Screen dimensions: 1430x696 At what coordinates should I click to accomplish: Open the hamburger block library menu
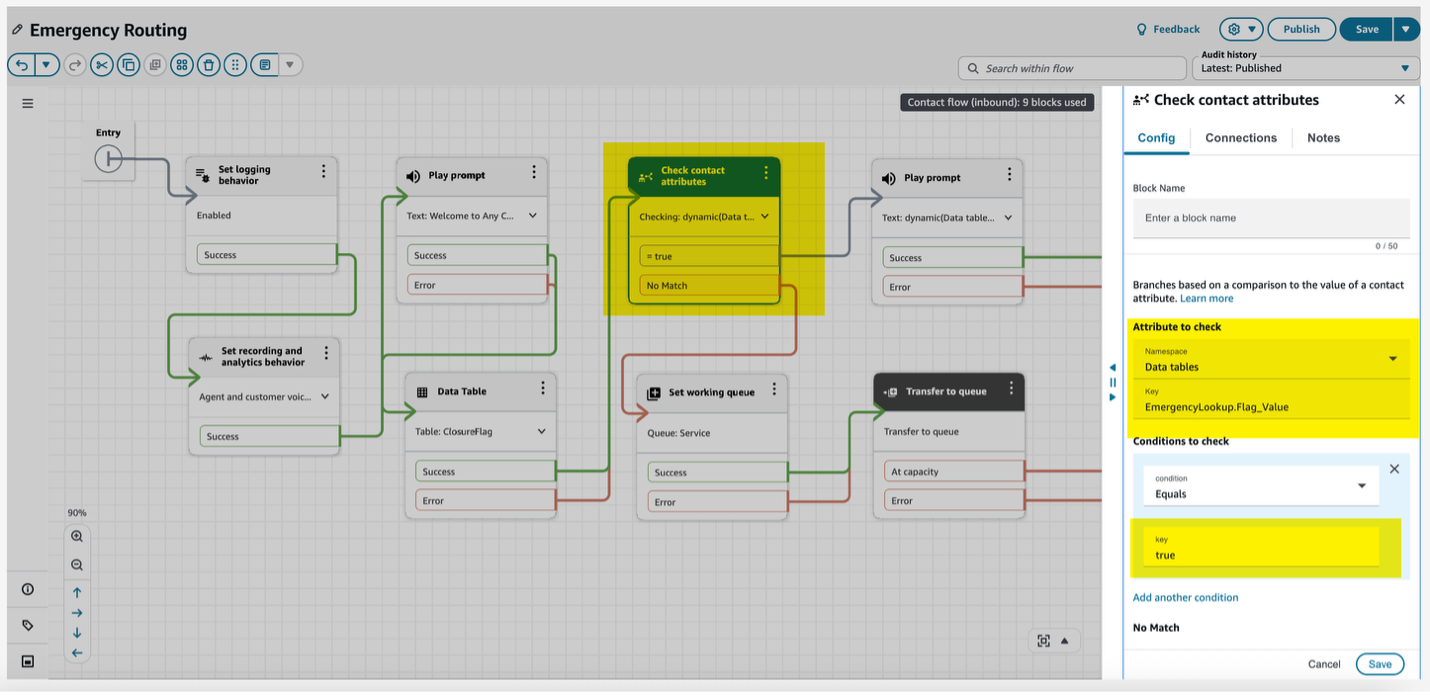28,103
